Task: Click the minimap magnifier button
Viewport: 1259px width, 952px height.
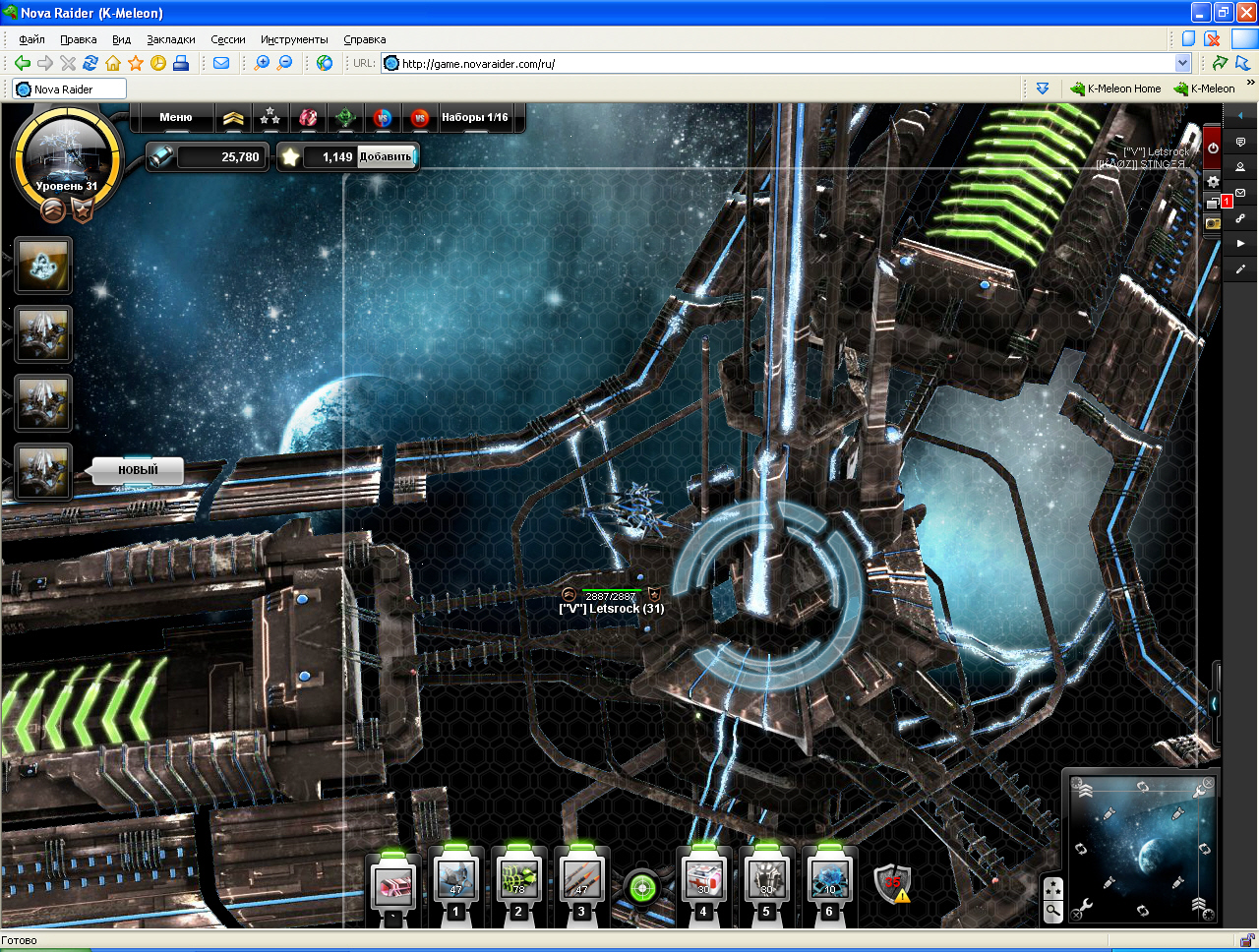Action: coord(1052,911)
